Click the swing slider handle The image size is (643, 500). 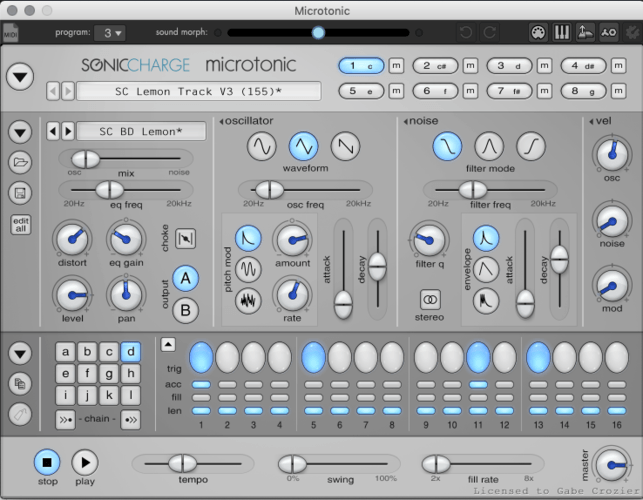click(292, 464)
